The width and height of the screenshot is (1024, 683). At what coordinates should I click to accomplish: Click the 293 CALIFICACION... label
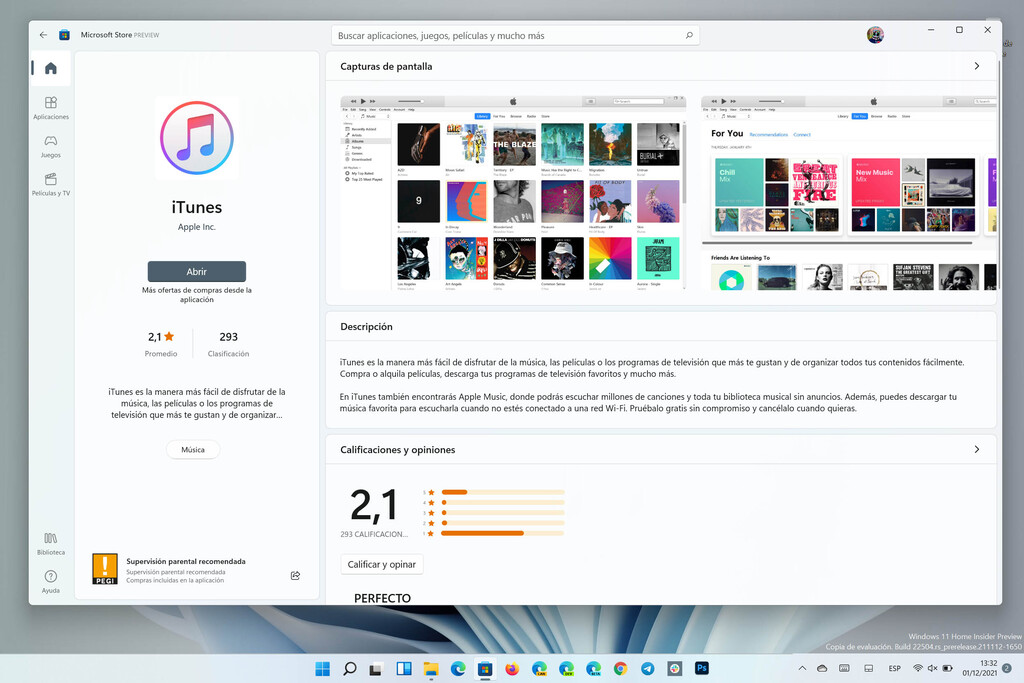(x=374, y=534)
